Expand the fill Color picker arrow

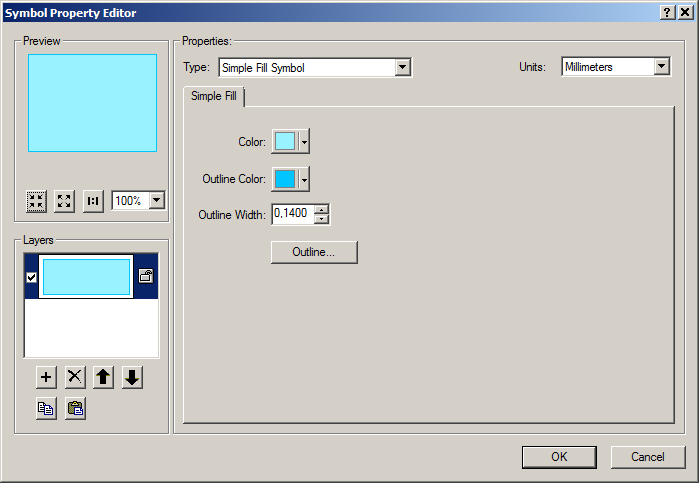304,142
